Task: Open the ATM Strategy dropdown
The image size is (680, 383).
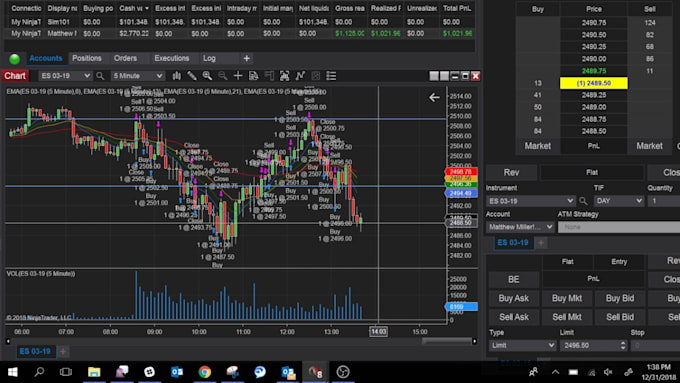Action: coord(619,227)
